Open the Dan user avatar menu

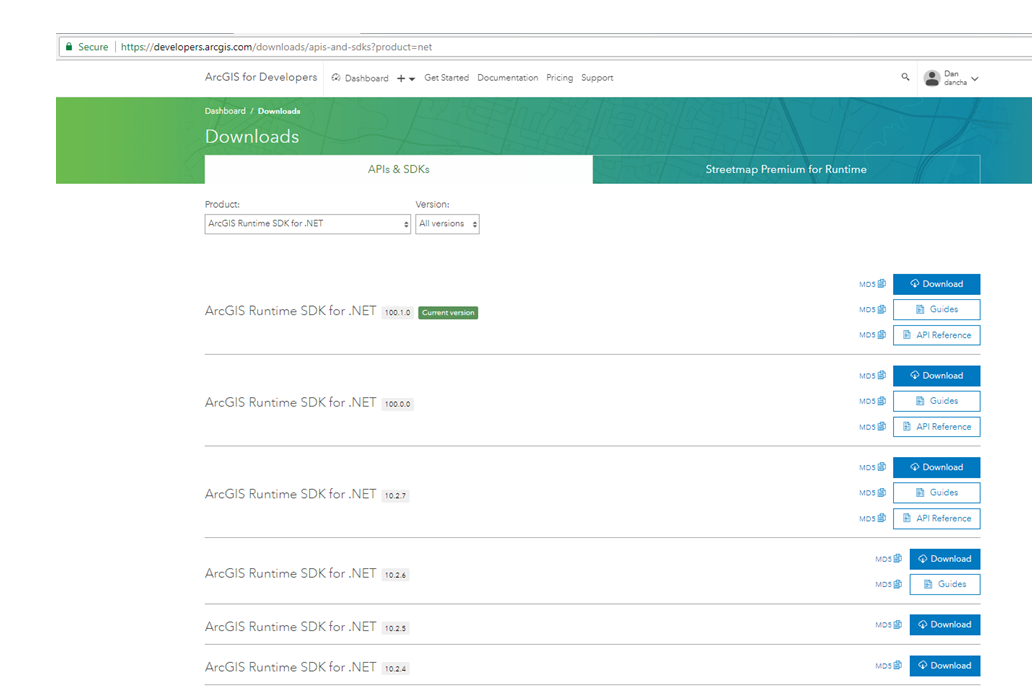pos(931,78)
